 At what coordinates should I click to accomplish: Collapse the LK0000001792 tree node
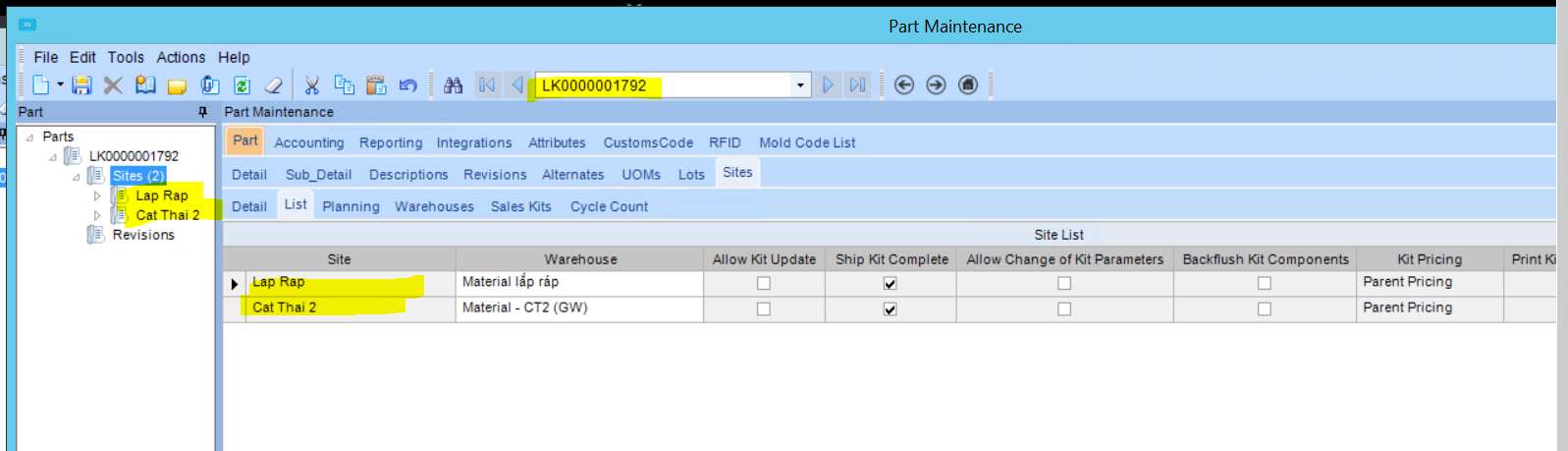(53, 157)
